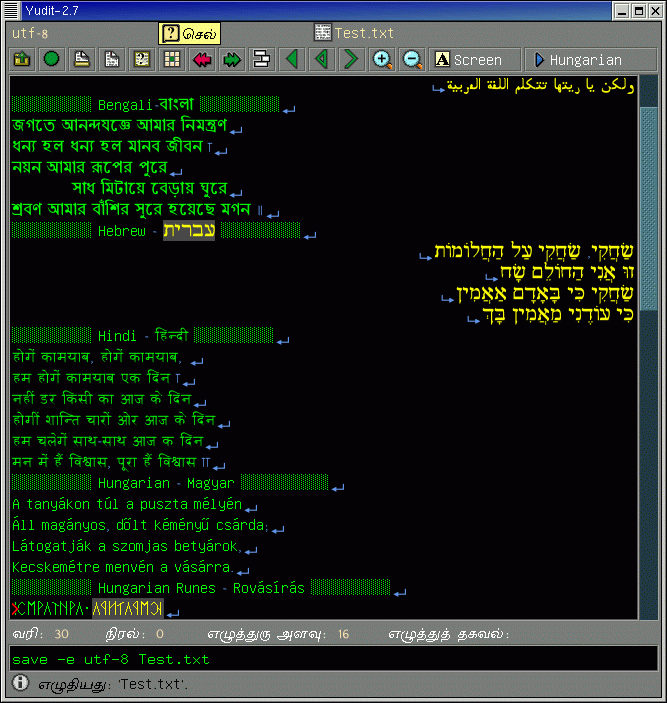
Task: Click the colored grid icon in toolbar
Action: tap(172, 60)
